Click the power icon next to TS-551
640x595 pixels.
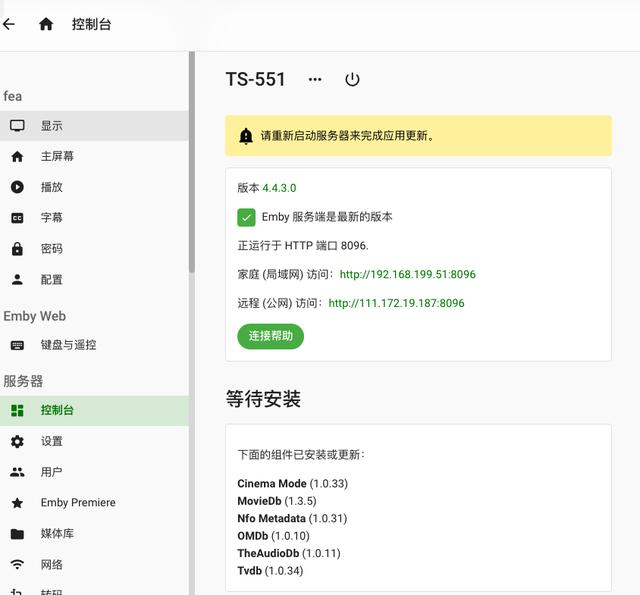click(352, 79)
